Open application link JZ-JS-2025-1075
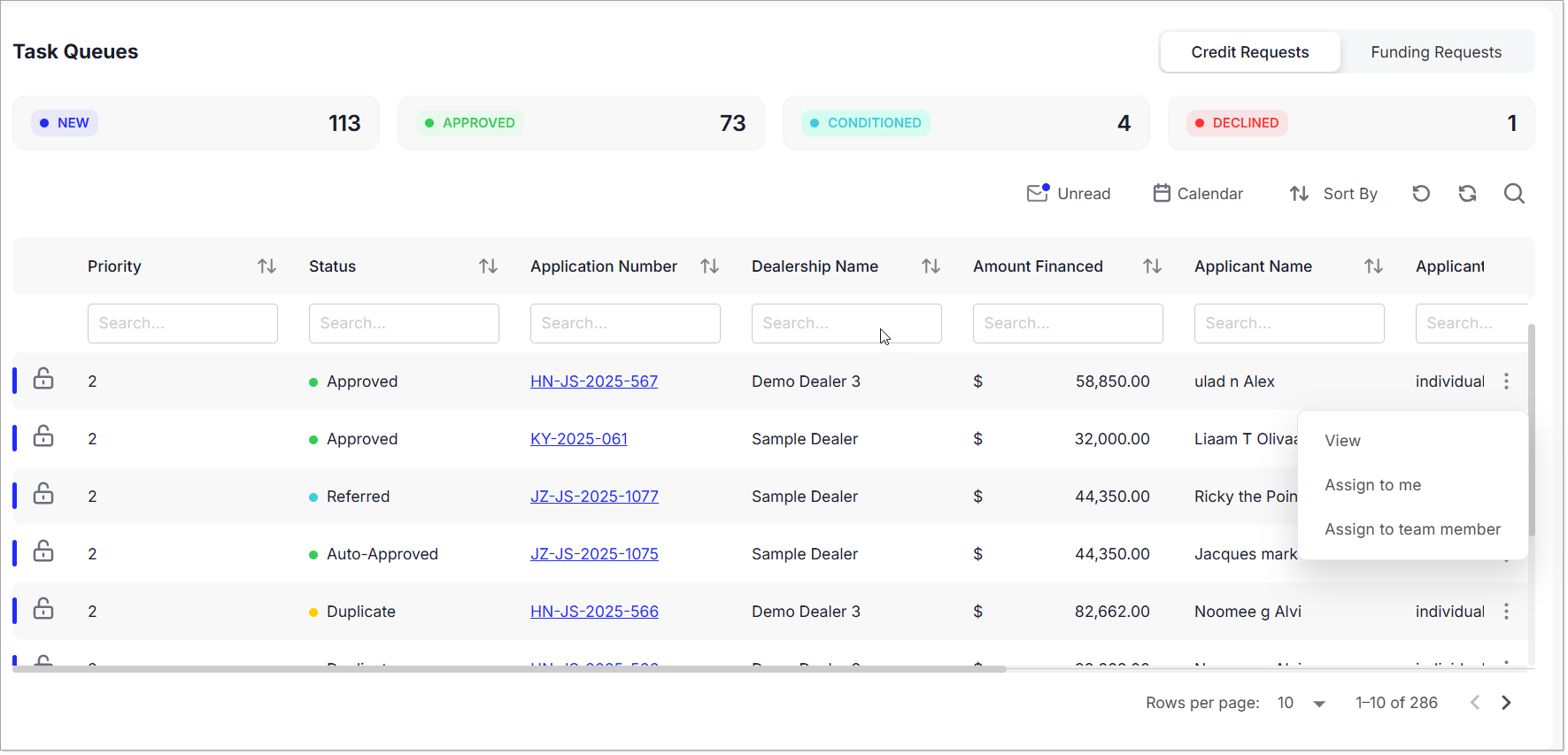This screenshot has width=1568, height=755. [x=594, y=554]
